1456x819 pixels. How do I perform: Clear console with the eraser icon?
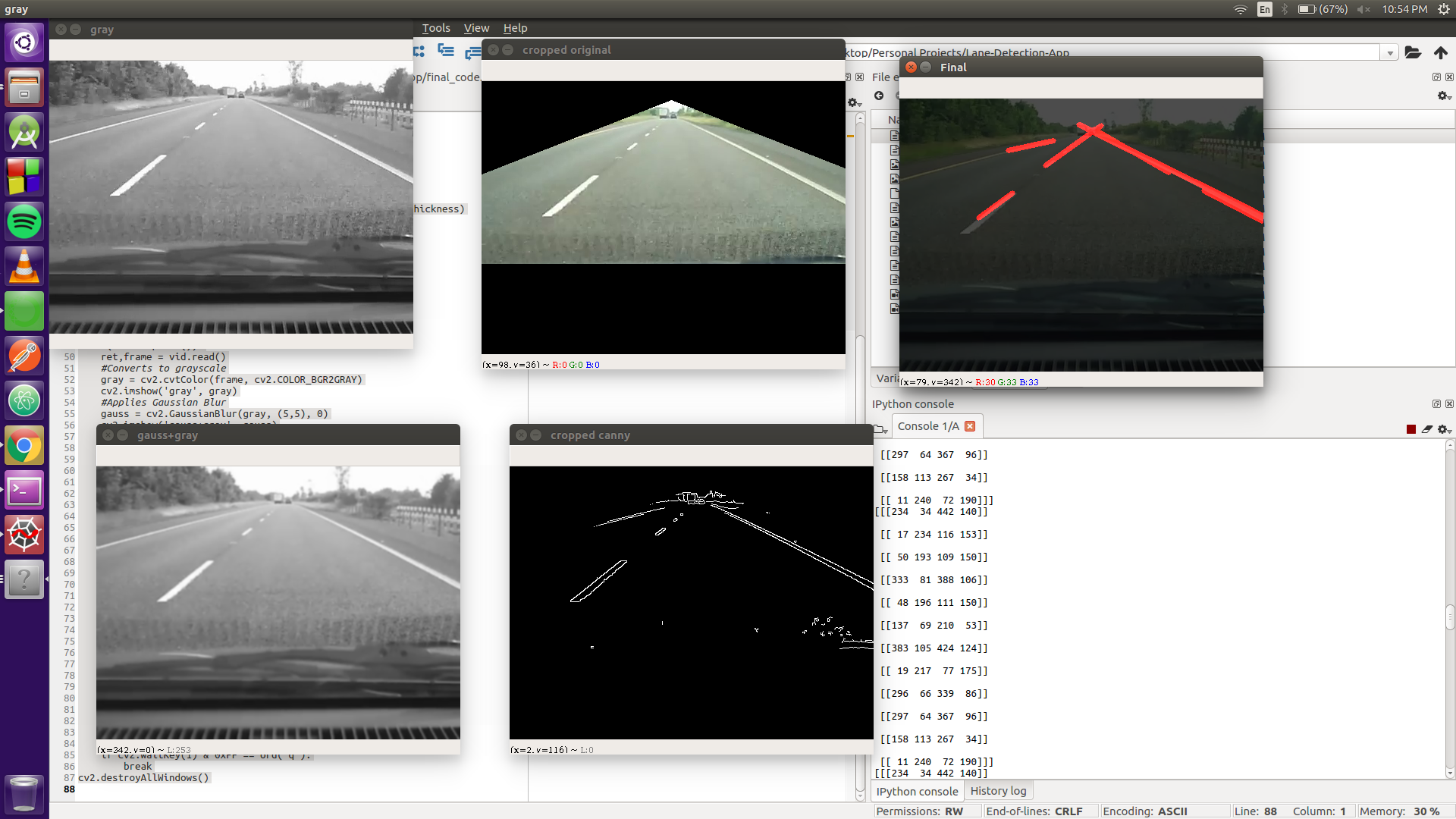[x=1427, y=429]
